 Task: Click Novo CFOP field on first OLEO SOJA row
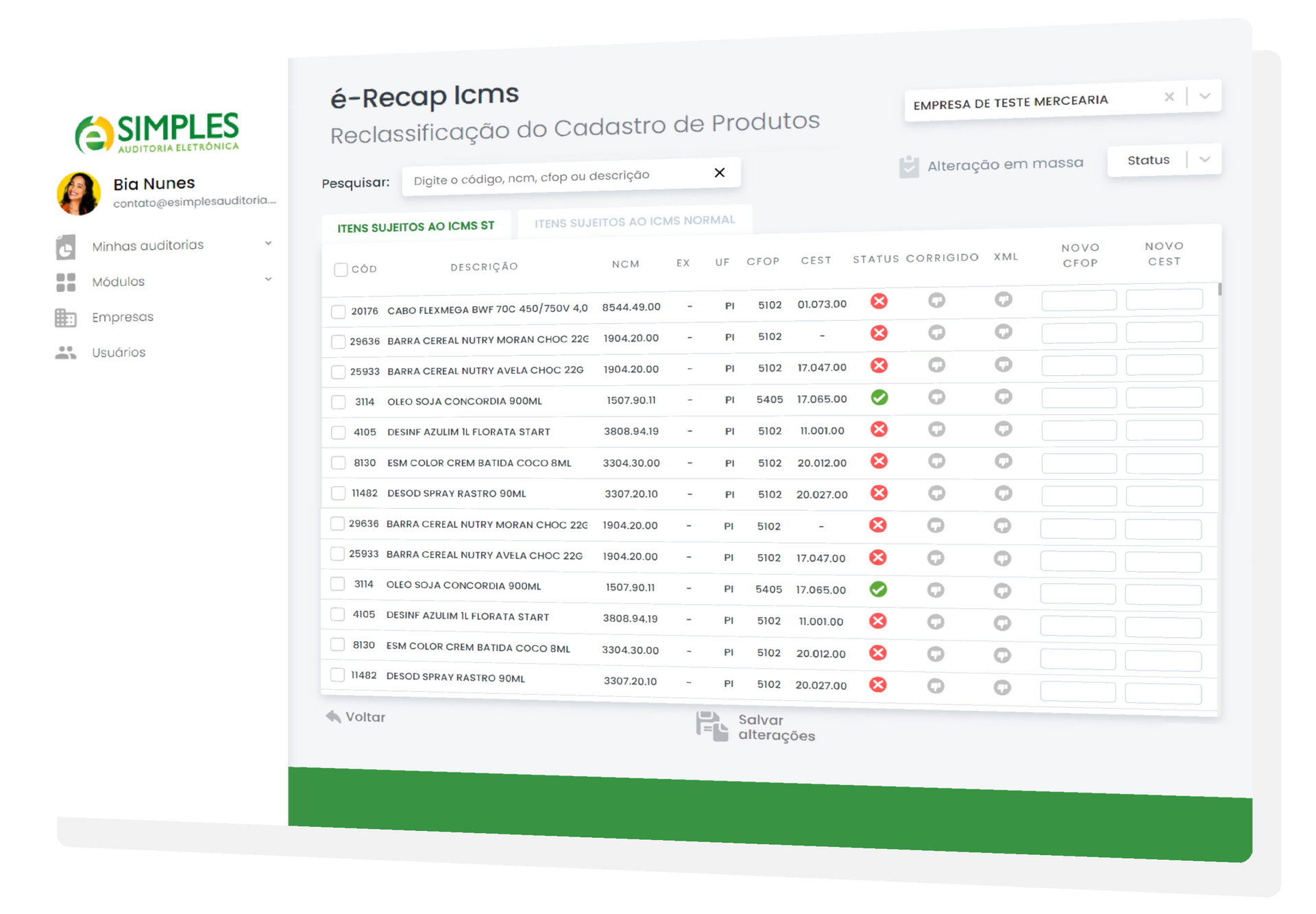coord(1079,398)
